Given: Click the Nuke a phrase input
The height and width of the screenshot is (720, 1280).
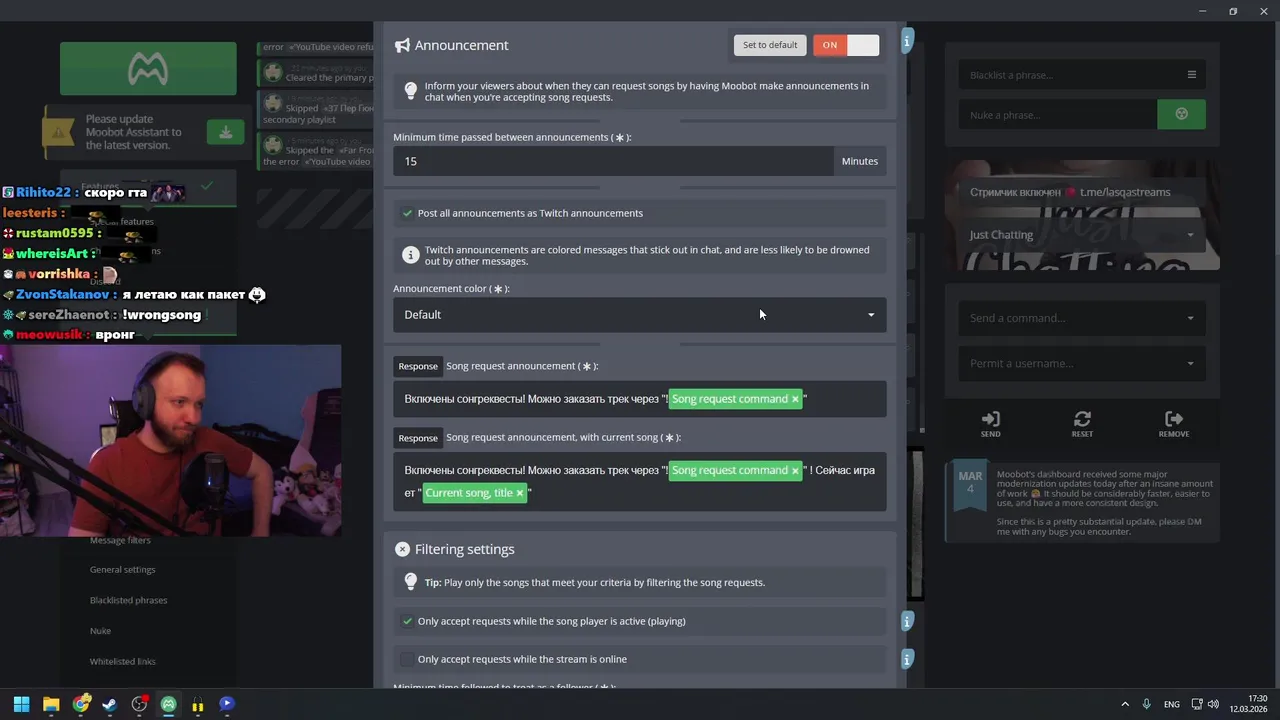Looking at the screenshot, I should pos(1058,115).
